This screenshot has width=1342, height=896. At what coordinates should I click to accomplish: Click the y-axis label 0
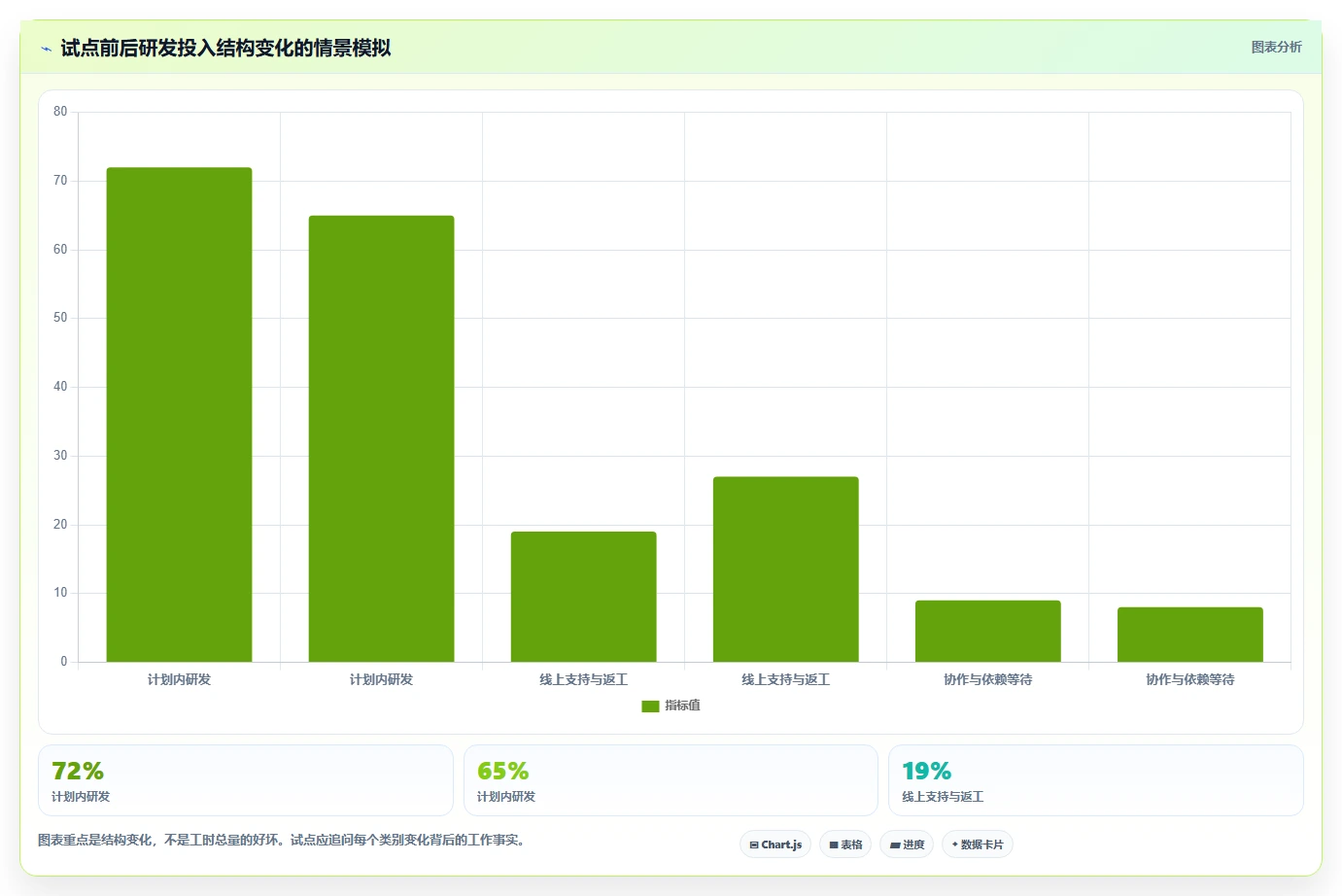(64, 662)
